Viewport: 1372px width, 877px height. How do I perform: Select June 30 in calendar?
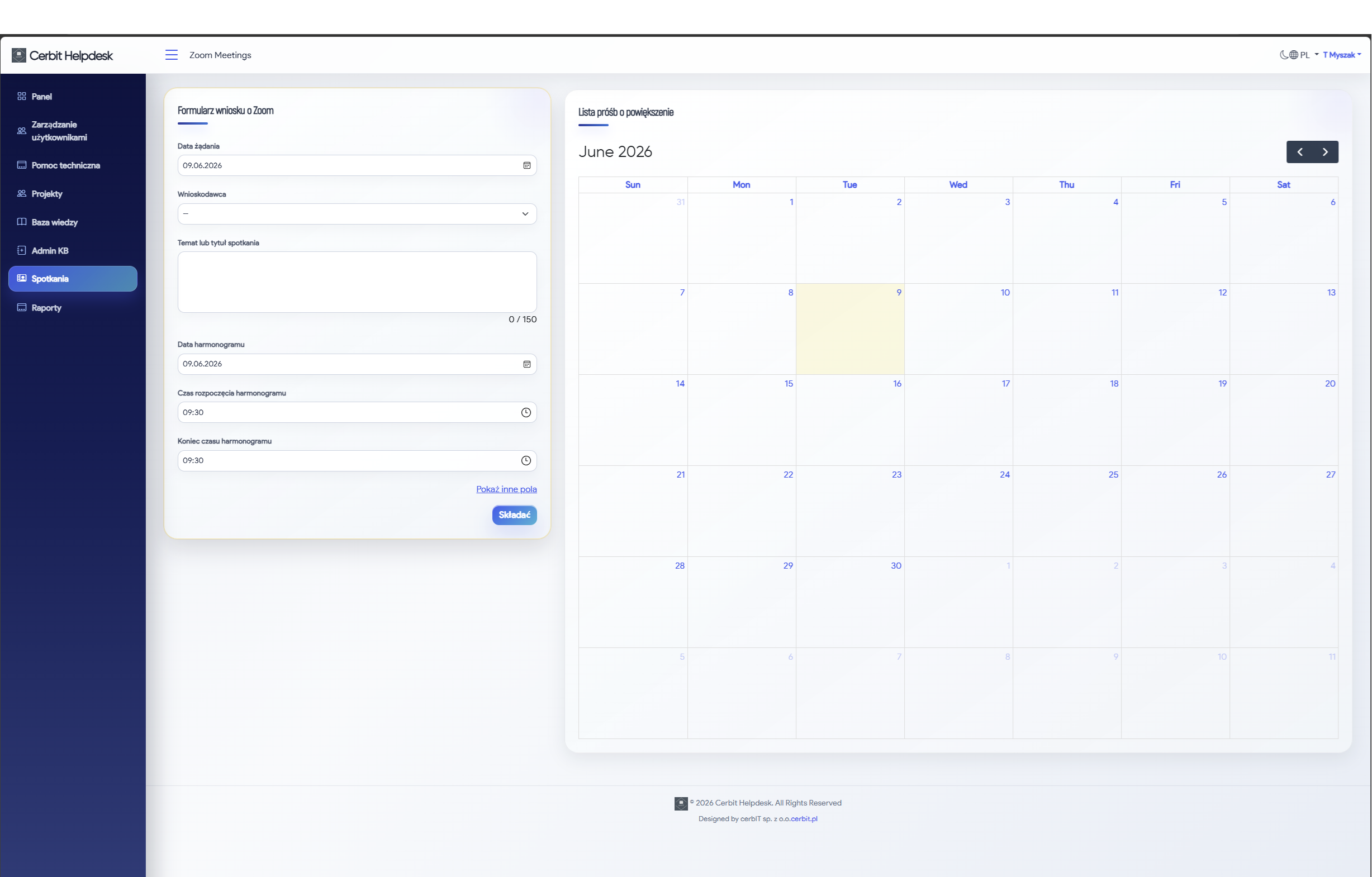850,603
